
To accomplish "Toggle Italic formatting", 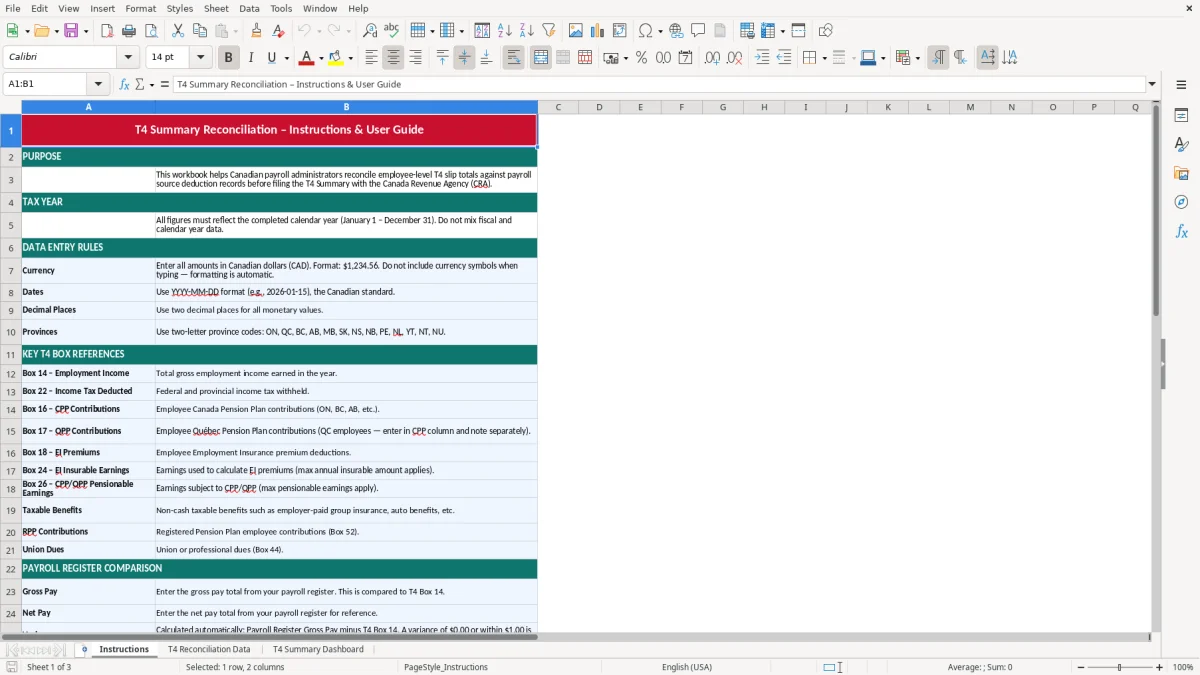I will [251, 58].
